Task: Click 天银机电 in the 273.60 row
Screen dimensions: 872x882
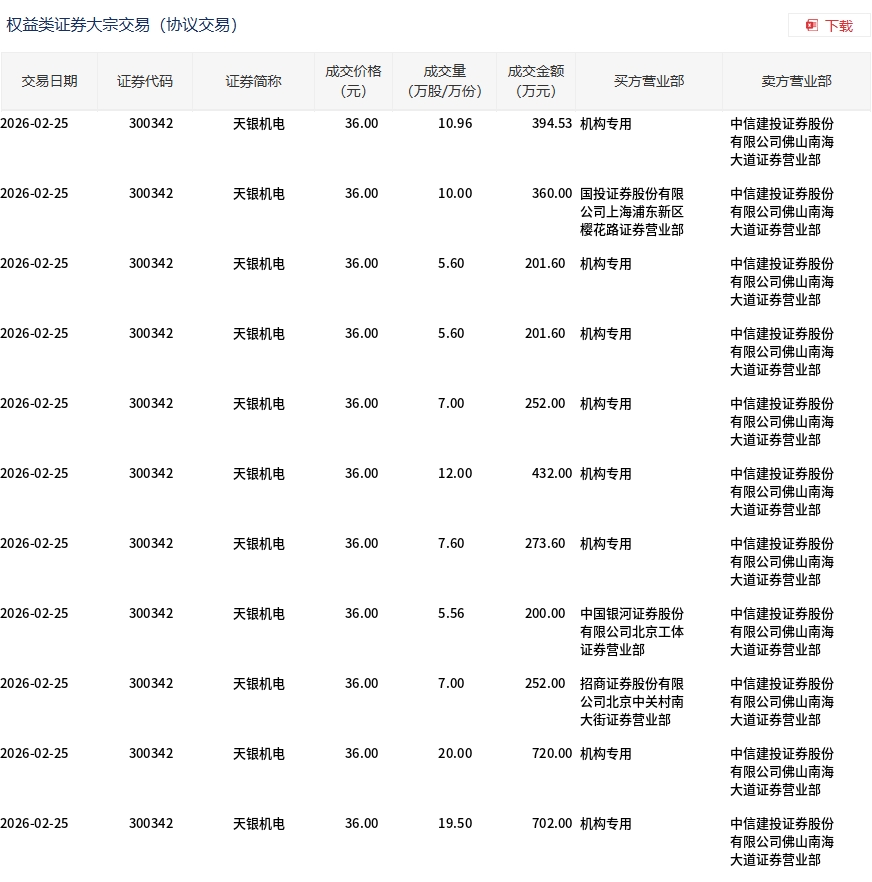Action: [x=259, y=543]
